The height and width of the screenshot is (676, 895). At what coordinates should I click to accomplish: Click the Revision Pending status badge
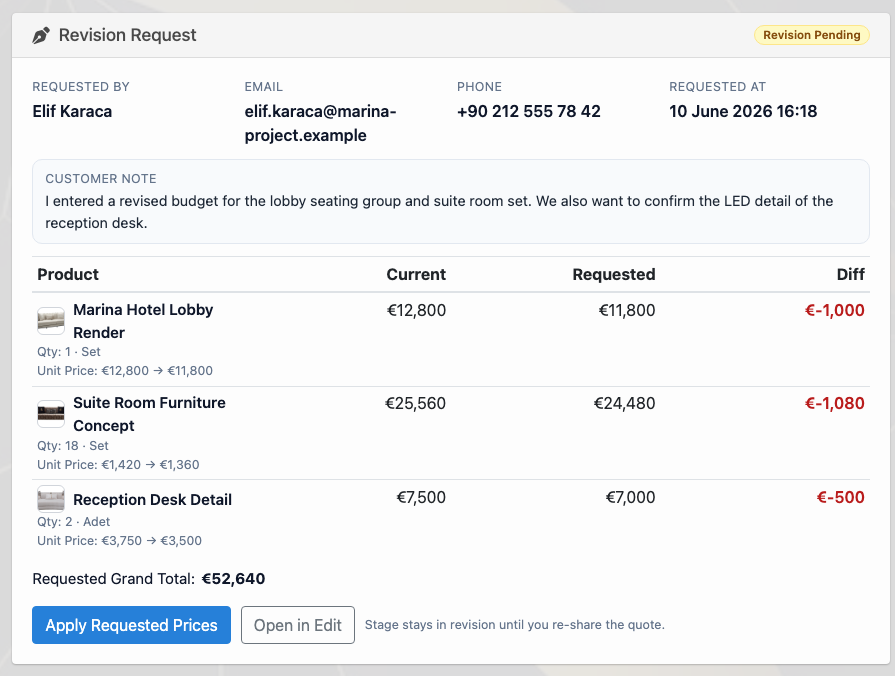(x=811, y=35)
